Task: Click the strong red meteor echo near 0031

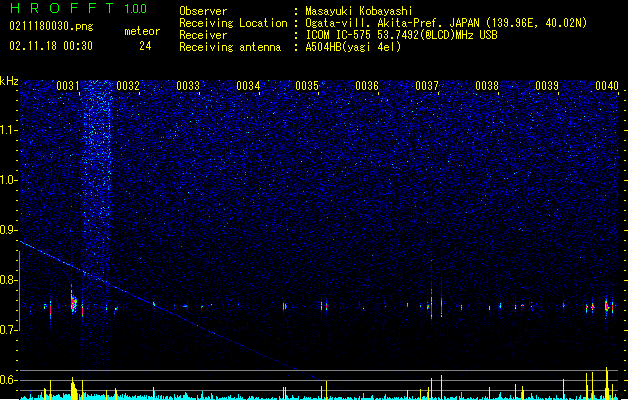Action: tap(73, 304)
